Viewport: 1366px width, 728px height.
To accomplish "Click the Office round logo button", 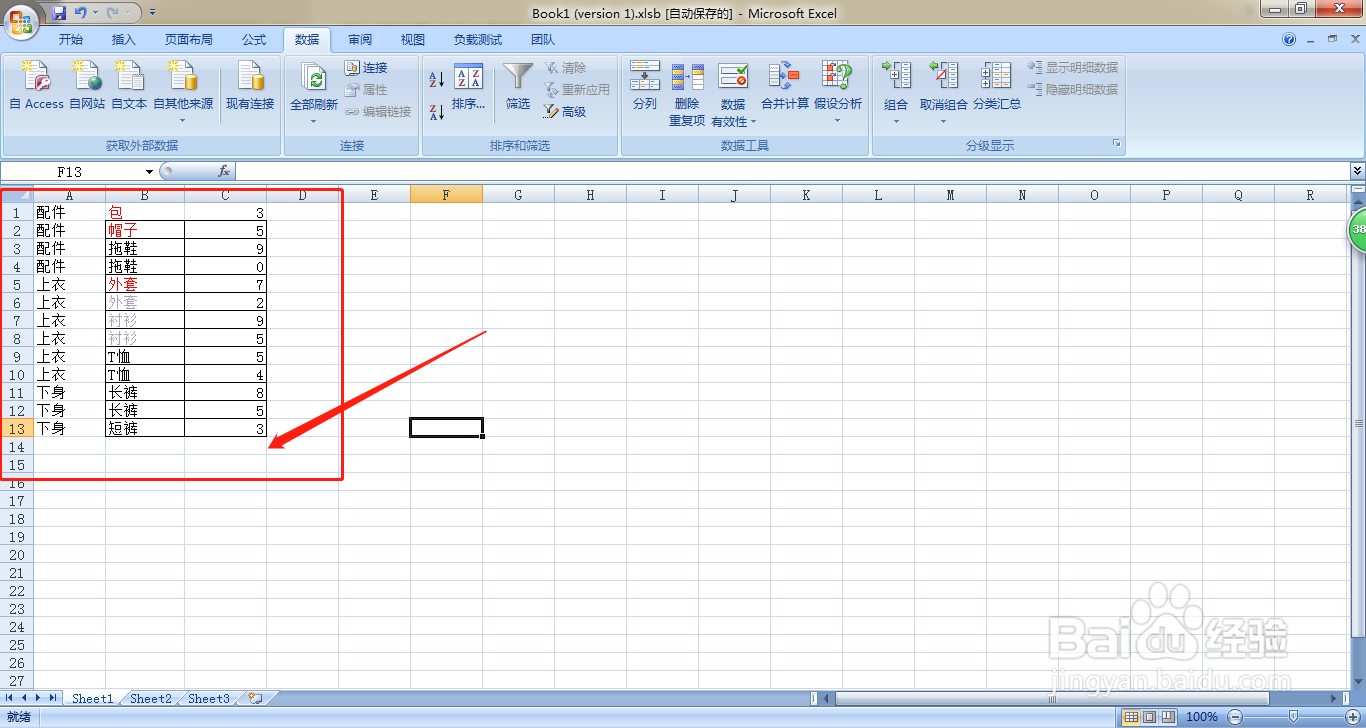I will (x=21, y=20).
